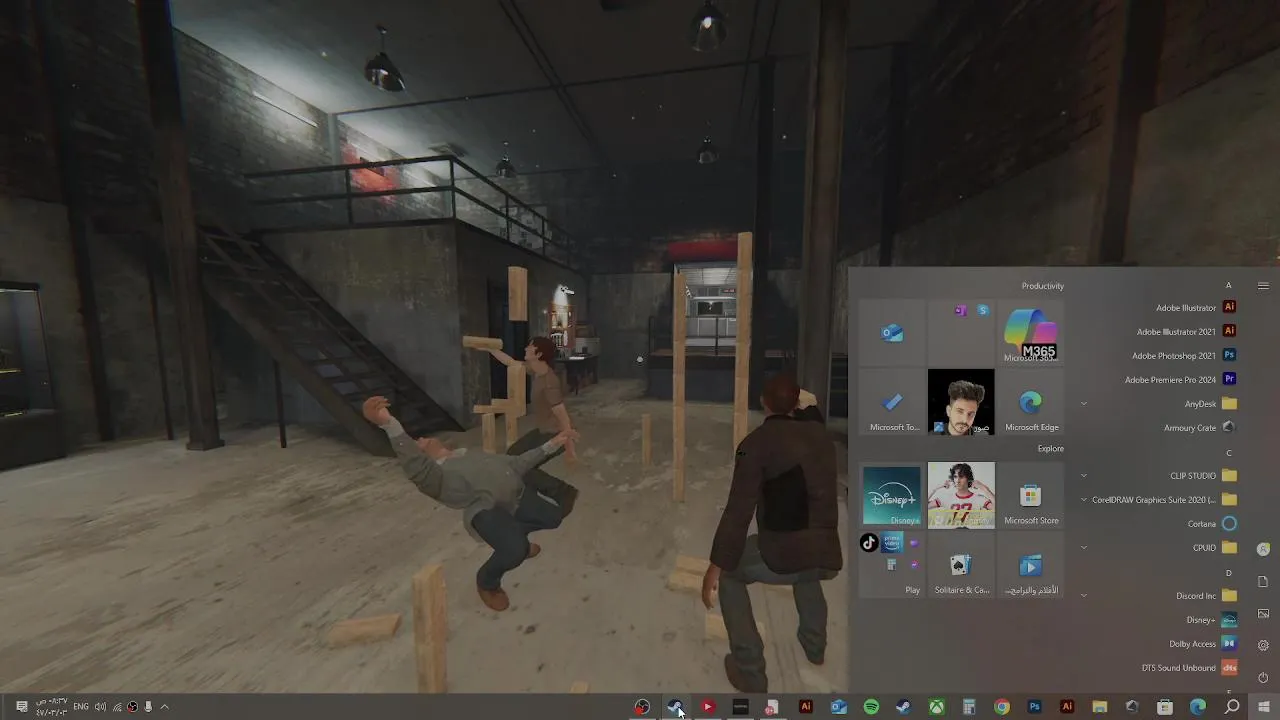Open the Solitaire & Casual Games tile

[961, 565]
